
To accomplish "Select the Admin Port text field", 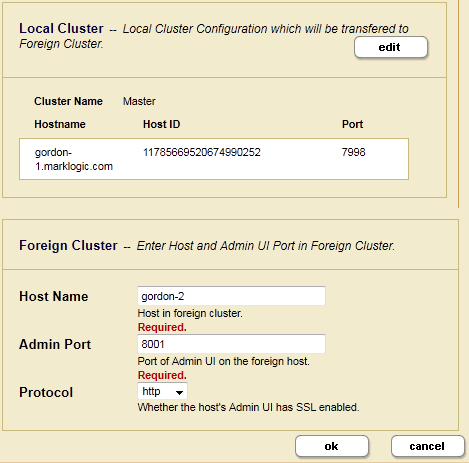I will pyautogui.click(x=231, y=344).
